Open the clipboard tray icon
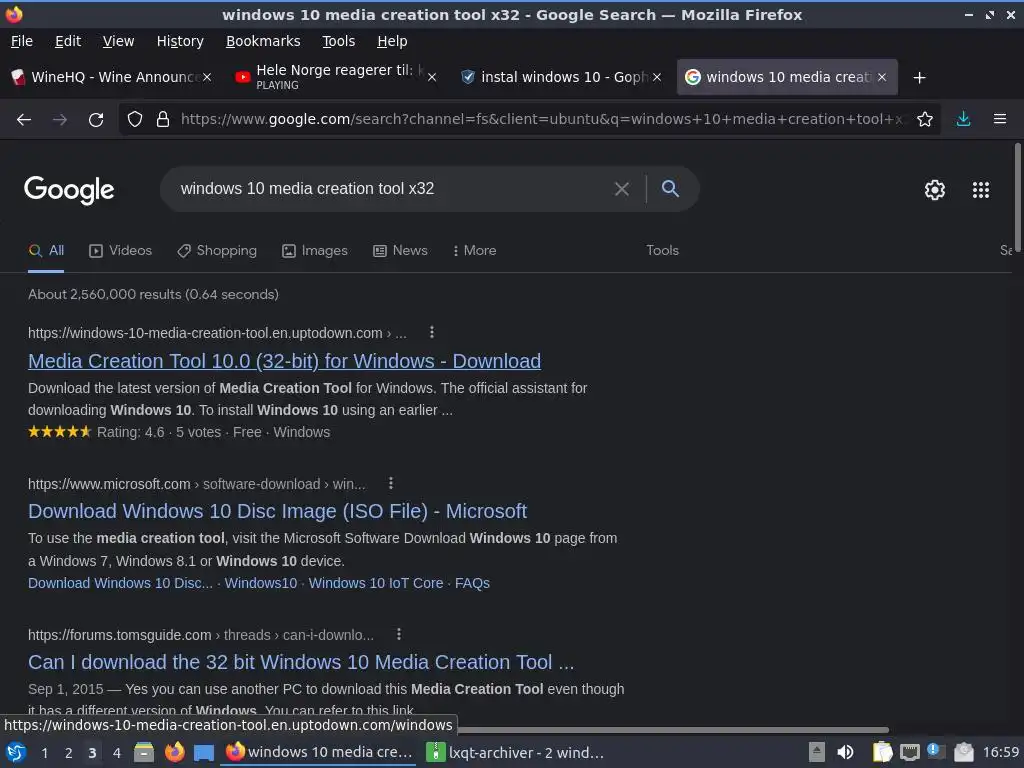The width and height of the screenshot is (1024, 768). (882, 752)
